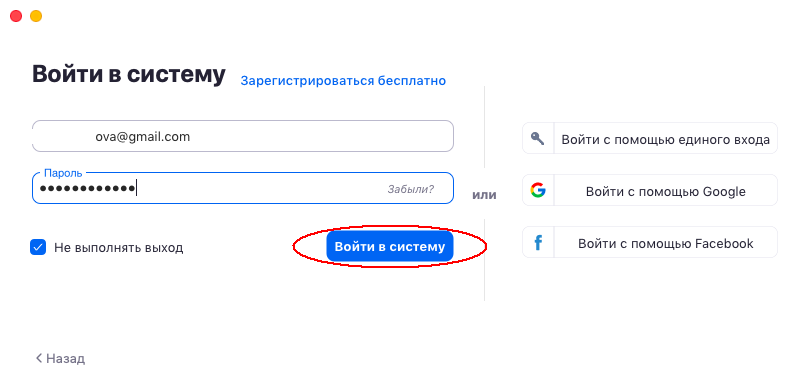Image resolution: width=808 pixels, height=385 pixels.
Task: Click the "Войти в систему" heading
Action: pos(129,75)
